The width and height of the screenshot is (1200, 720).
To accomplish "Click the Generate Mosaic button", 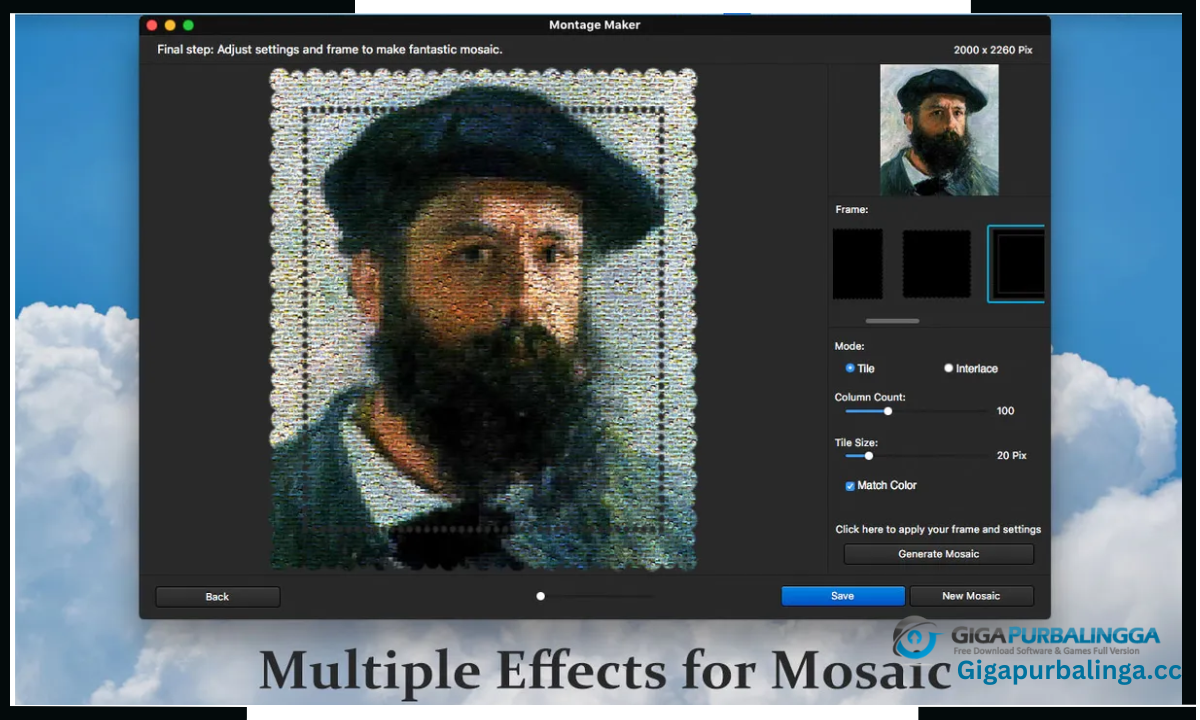I will coord(939,554).
